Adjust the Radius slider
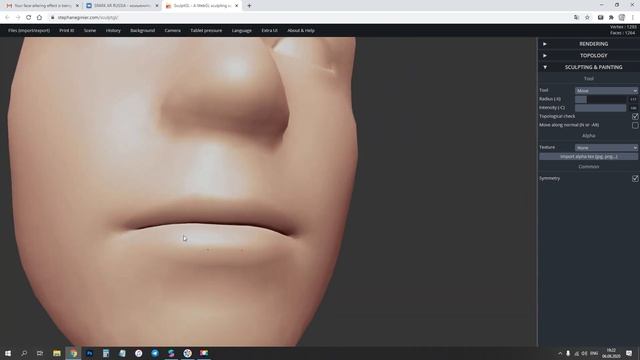The height and width of the screenshot is (360, 640). [600, 99]
